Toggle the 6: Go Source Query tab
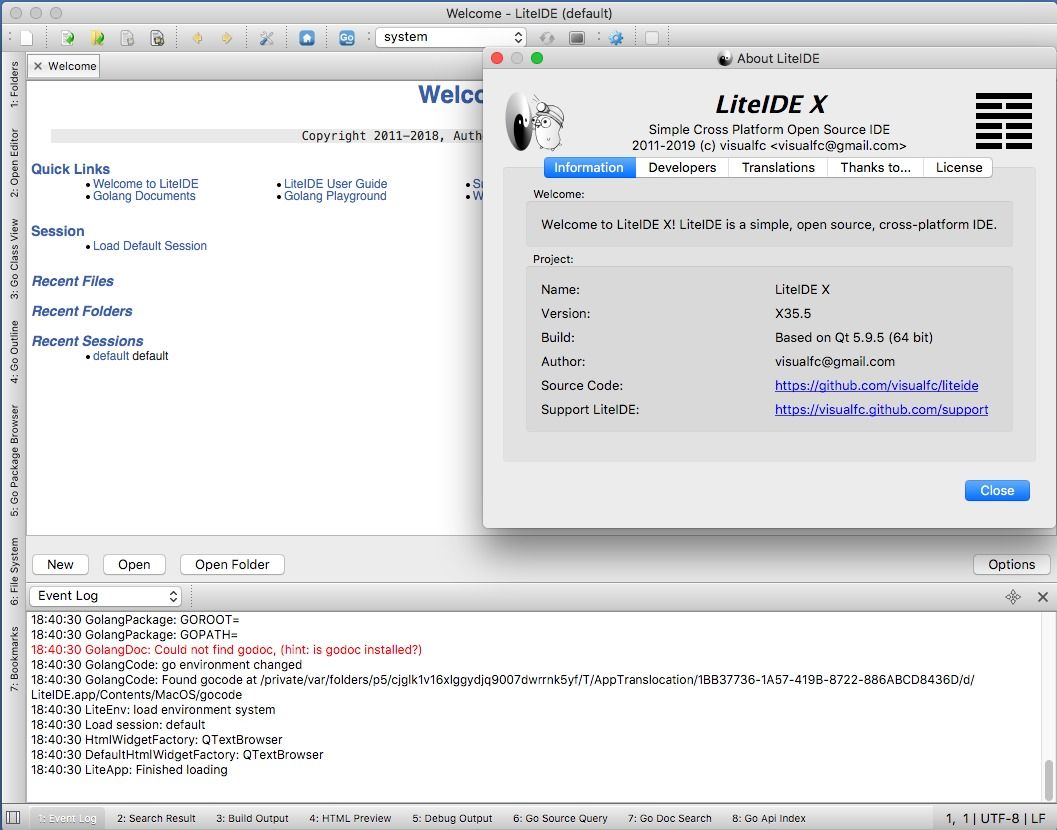Screen dimensions: 1057x830 [x=560, y=819]
